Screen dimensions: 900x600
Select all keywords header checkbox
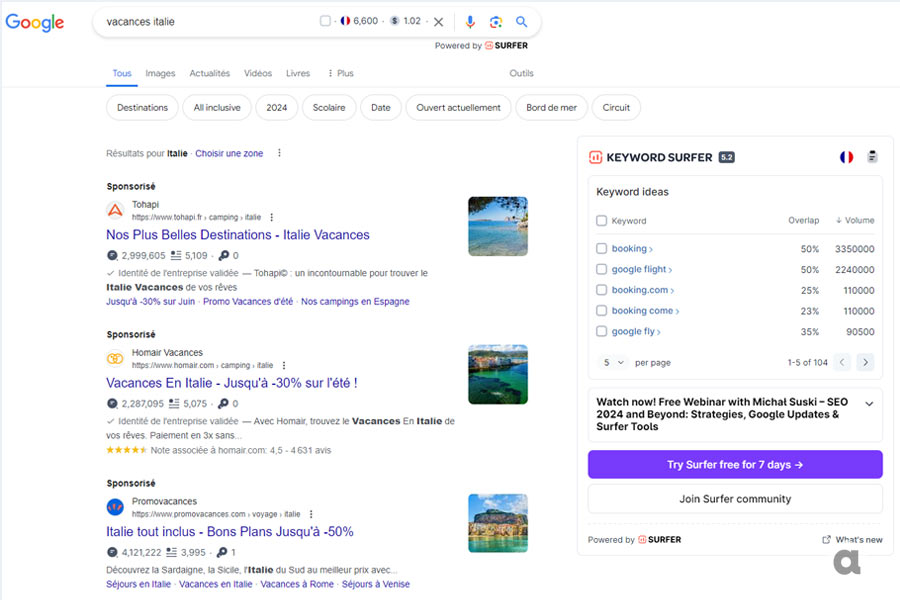pyautogui.click(x=602, y=220)
